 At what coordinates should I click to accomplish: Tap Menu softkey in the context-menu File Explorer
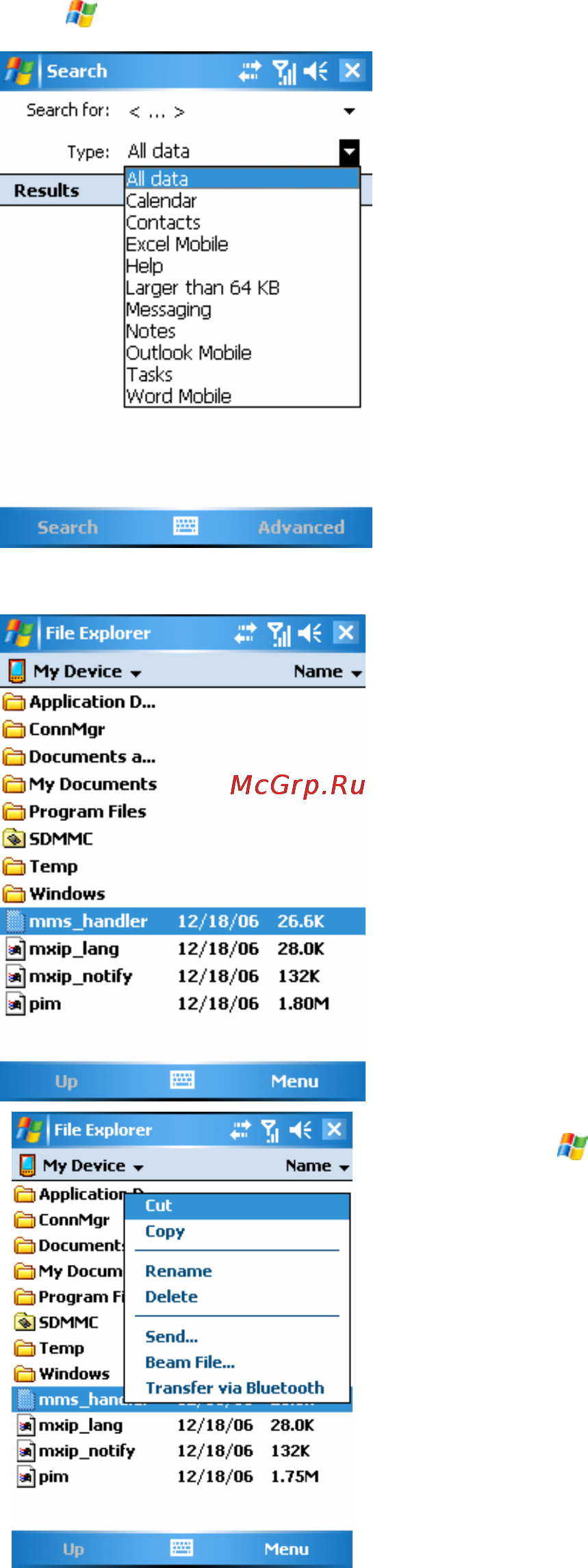click(286, 1550)
